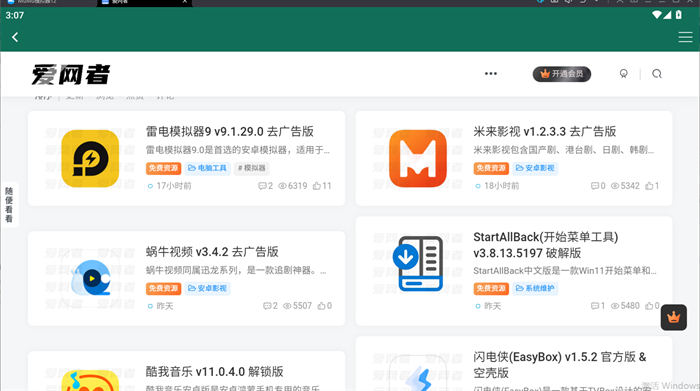Open the 随便看看 side tab
The width and height of the screenshot is (700, 391).
[9, 204]
